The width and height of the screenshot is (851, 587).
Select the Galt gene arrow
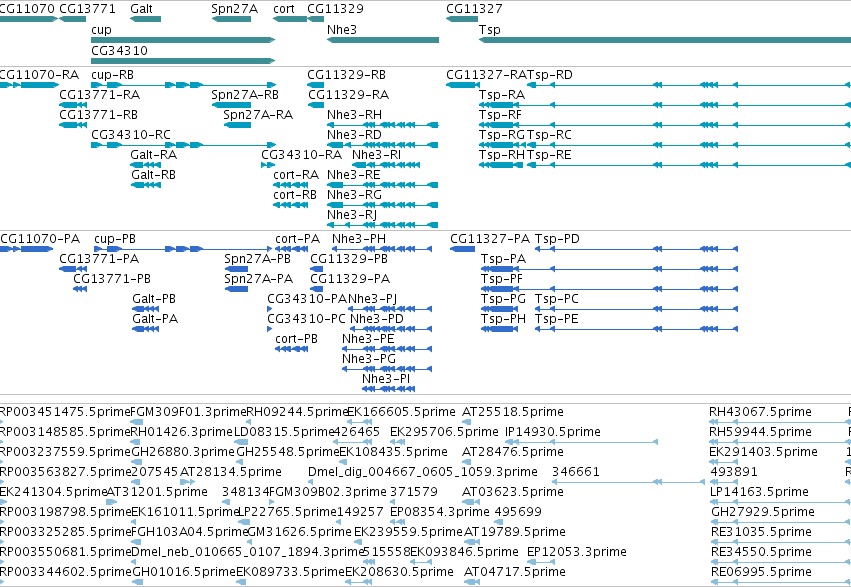[x=145, y=19]
